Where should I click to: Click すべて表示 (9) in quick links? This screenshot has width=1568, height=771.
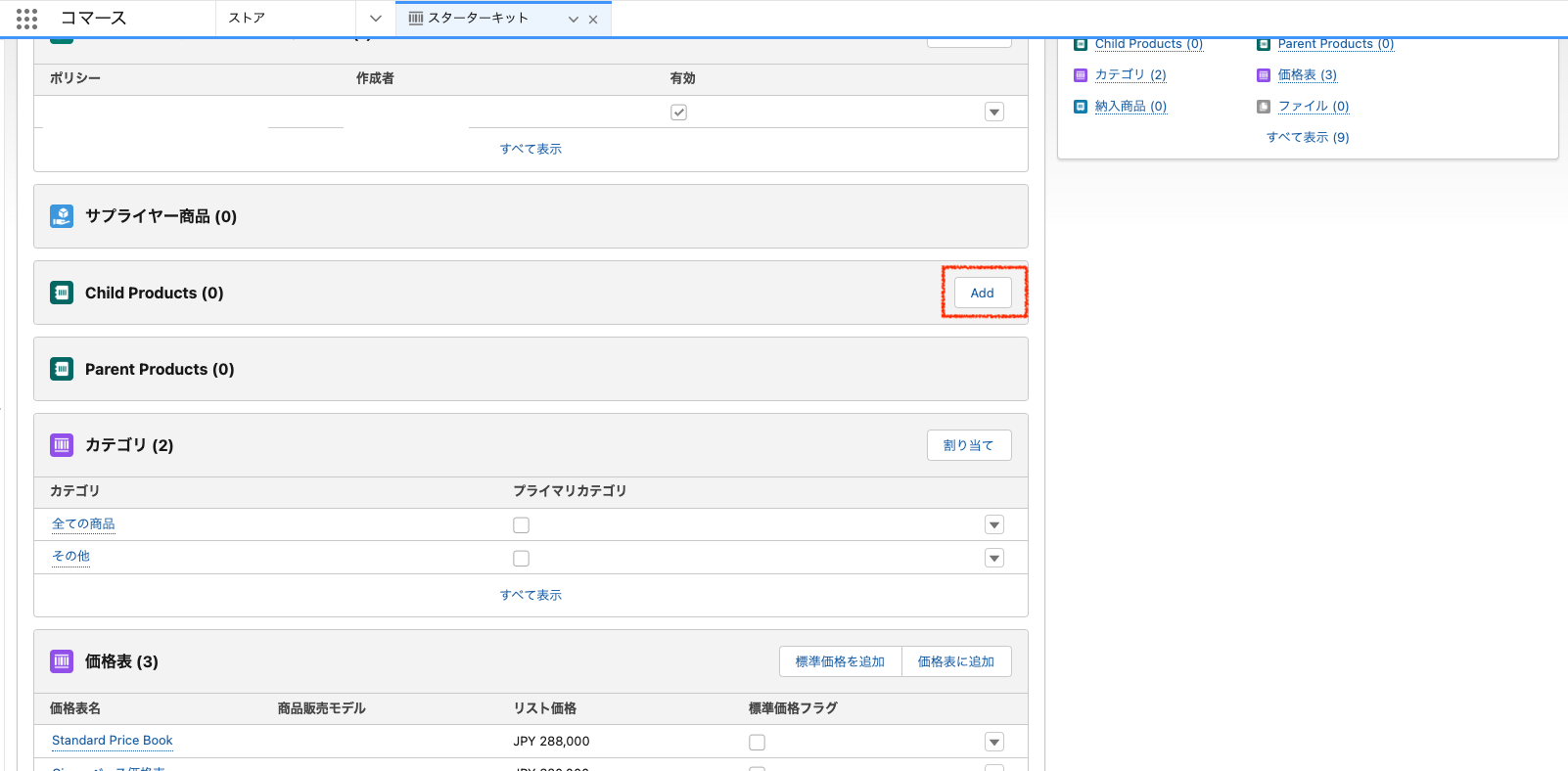1308,138
